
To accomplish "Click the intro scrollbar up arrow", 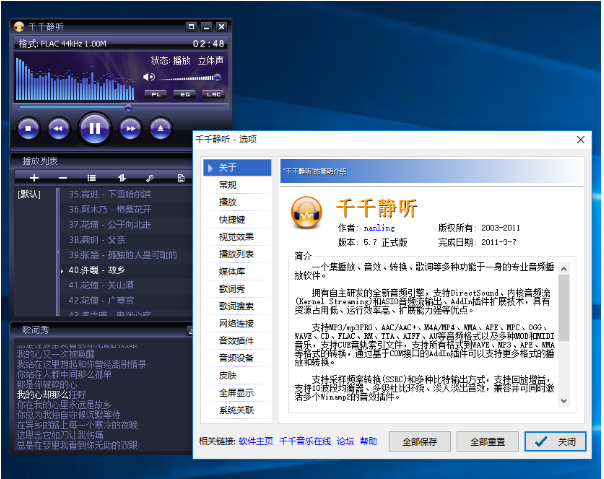I will click(x=564, y=269).
